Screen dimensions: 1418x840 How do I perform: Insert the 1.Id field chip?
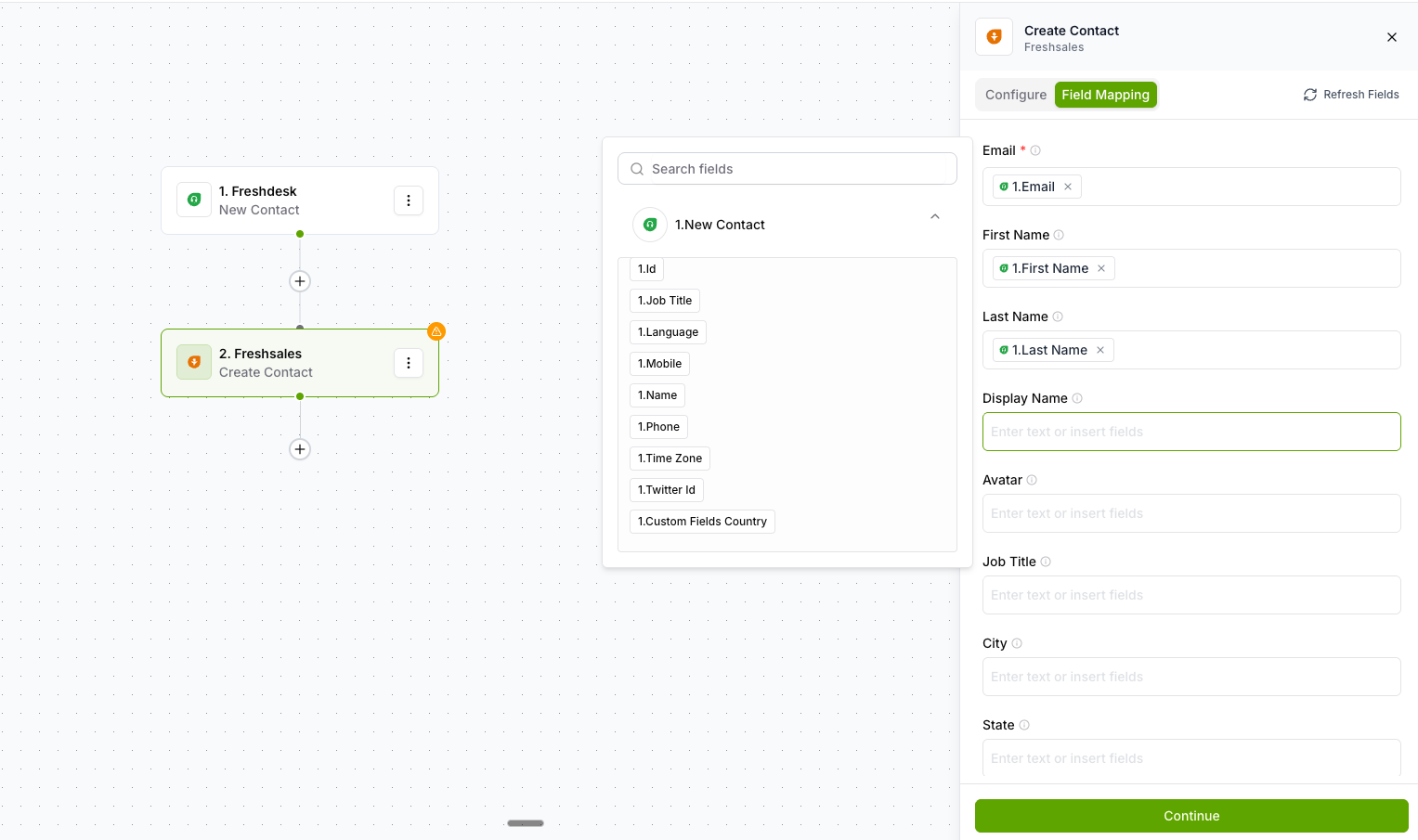point(647,269)
